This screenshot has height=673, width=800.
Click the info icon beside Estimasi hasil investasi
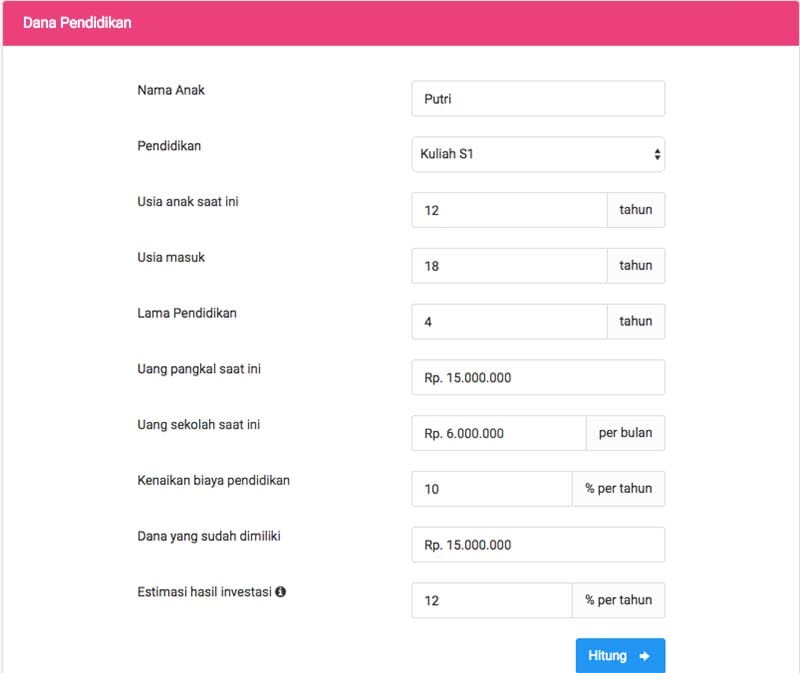click(281, 592)
